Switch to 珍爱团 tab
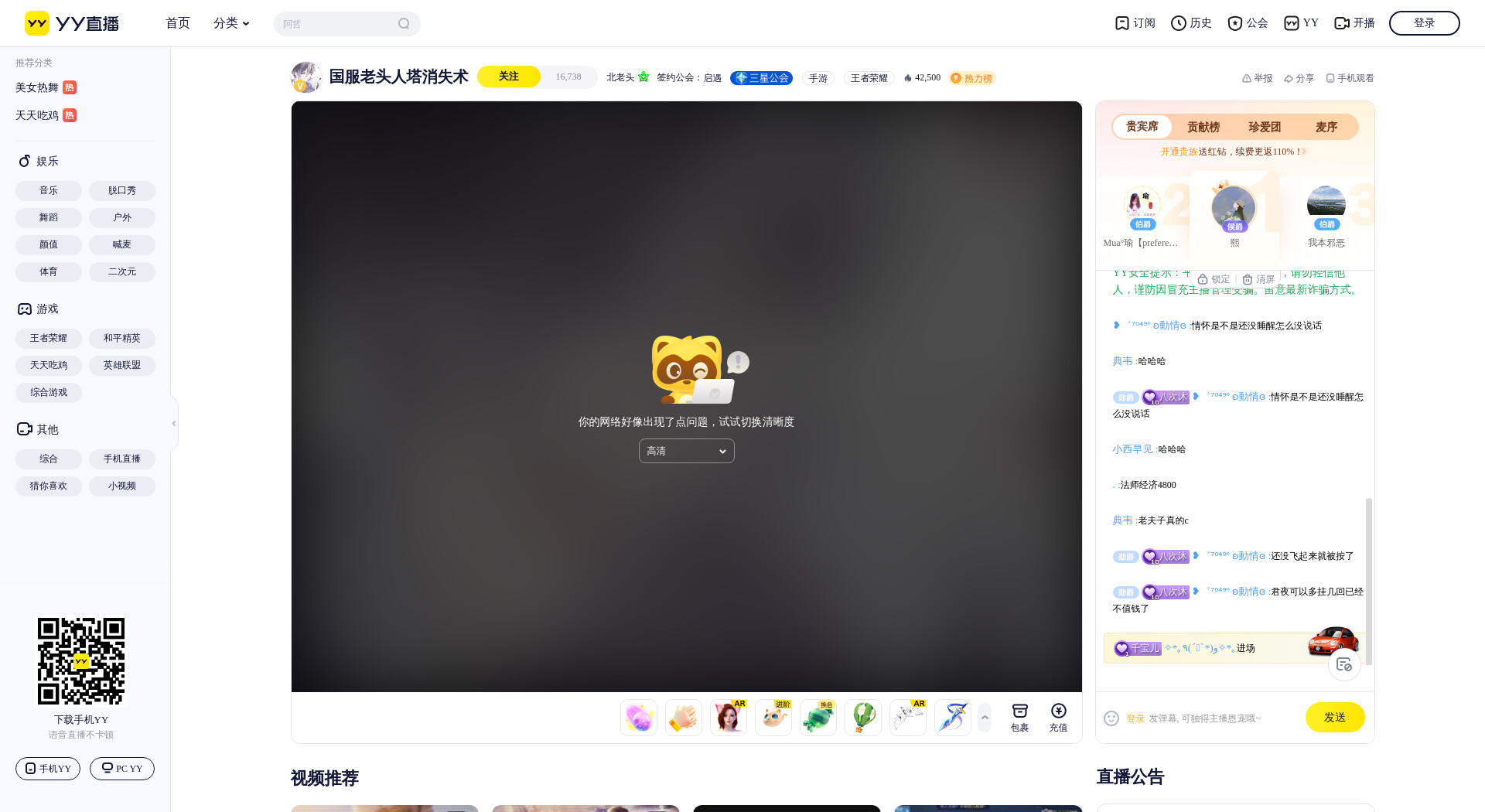Screen dimensions: 1485x812 [x=1265, y=127]
